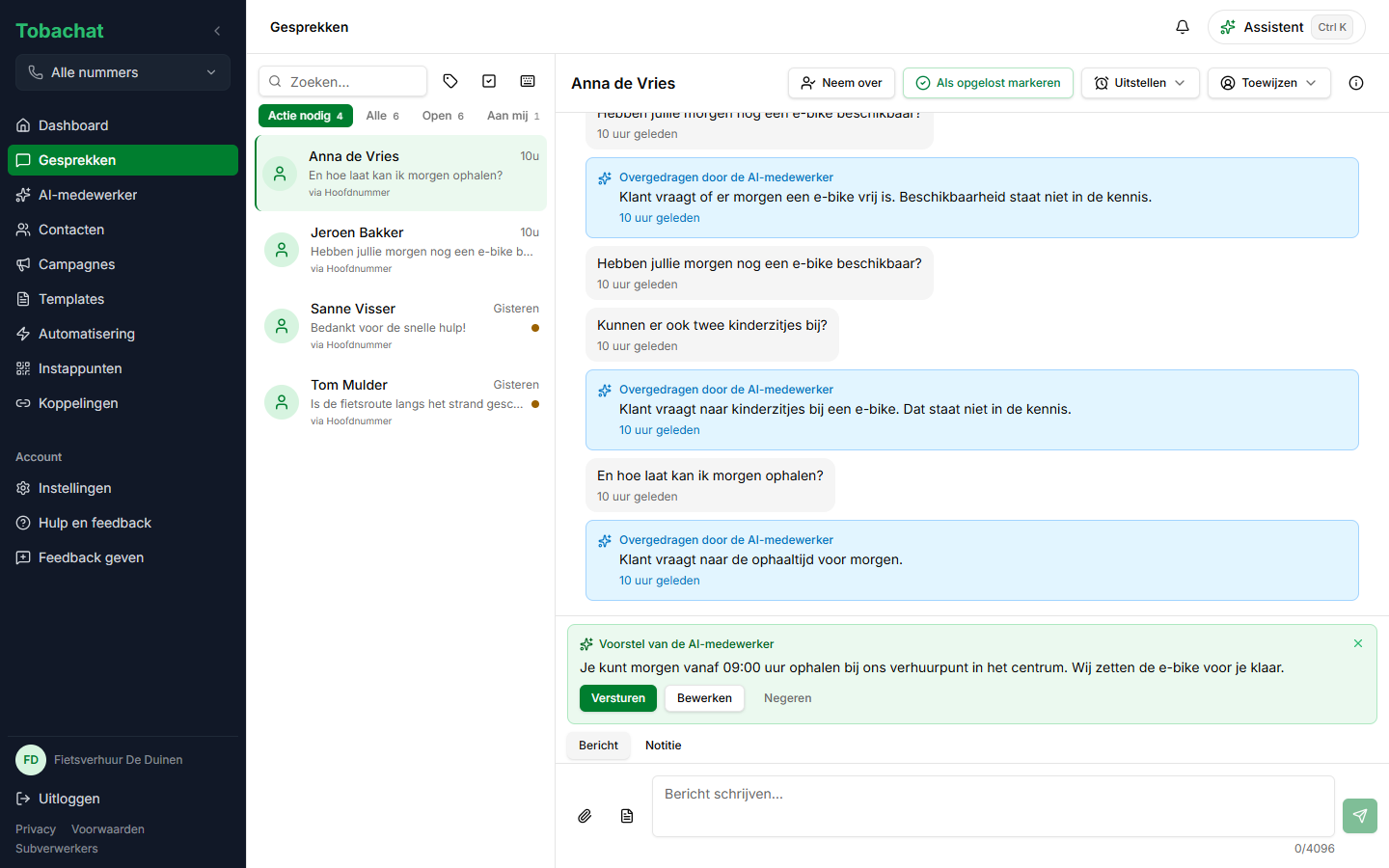Click the tag filter icon
Screen dimensions: 1389x868
pos(450,81)
